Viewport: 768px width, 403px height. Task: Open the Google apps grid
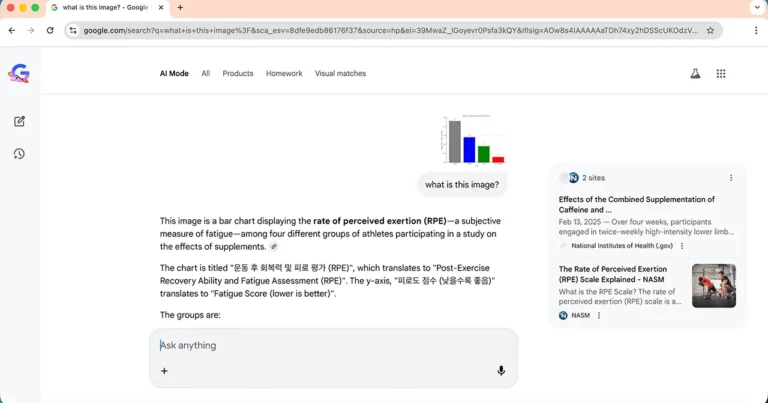click(x=721, y=73)
